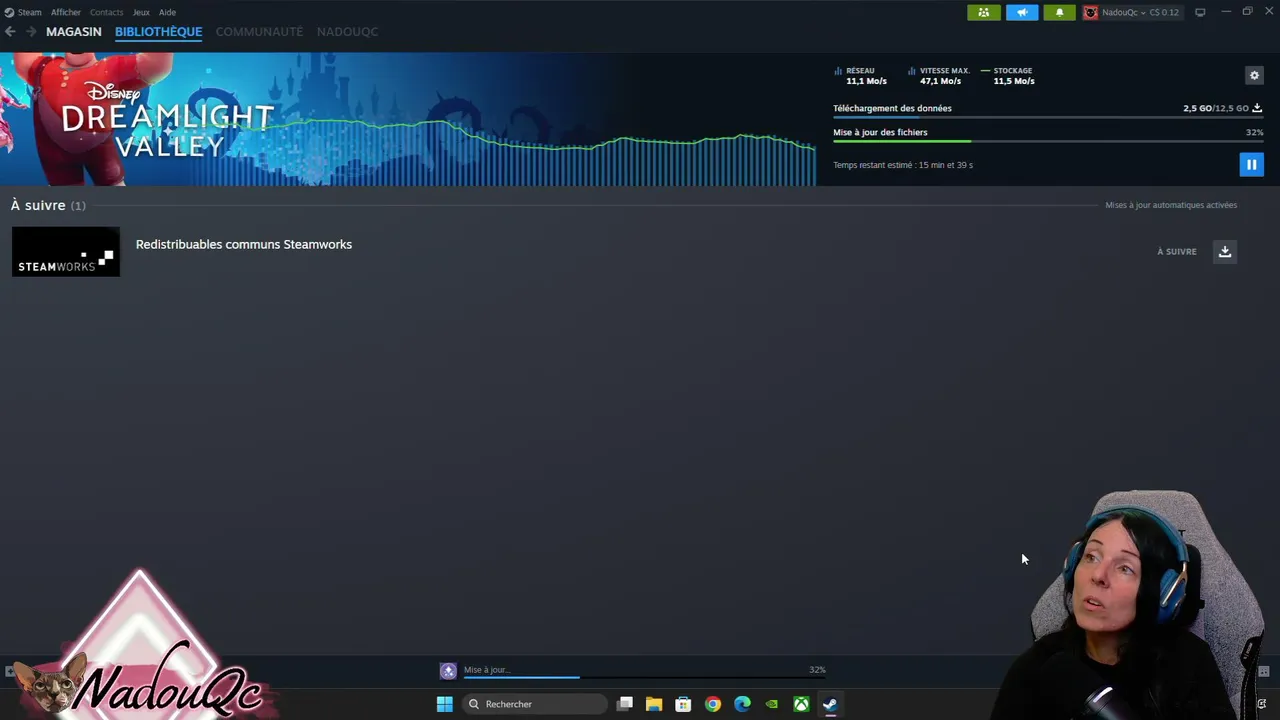The image size is (1280, 720).
Task: Open the notifications bell button
Action: click(x=1060, y=12)
